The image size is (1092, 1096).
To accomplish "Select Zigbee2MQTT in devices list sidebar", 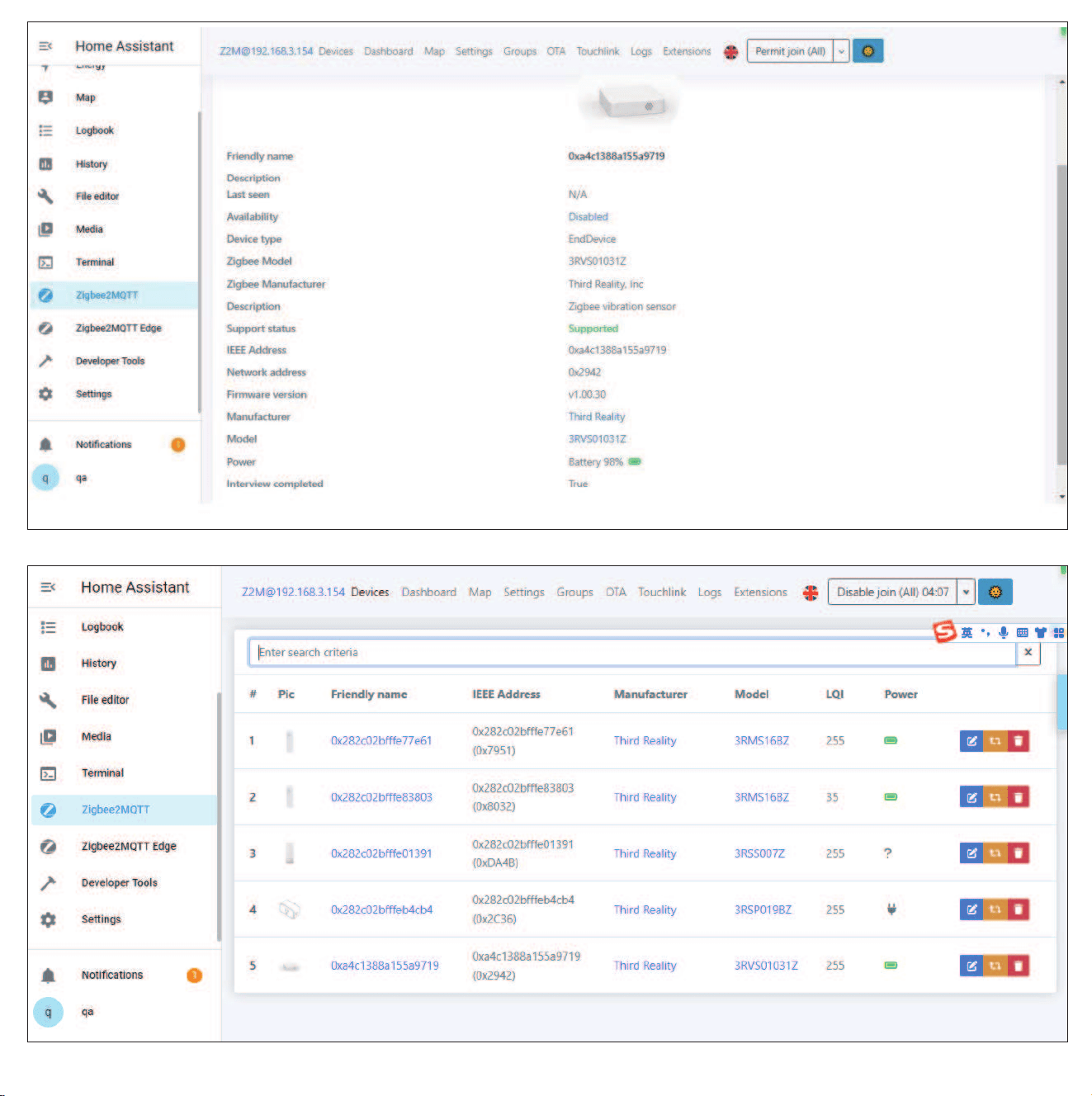I will [x=125, y=810].
